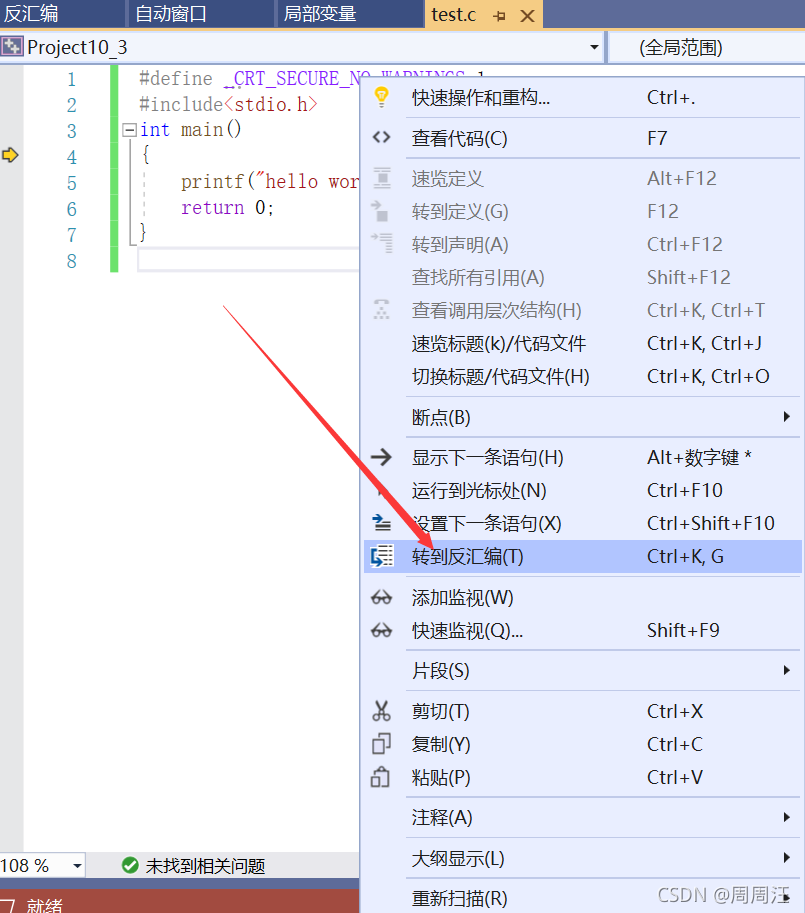Click the 未找到相关问题 status text
The height and width of the screenshot is (913, 805).
pyautogui.click(x=205, y=866)
